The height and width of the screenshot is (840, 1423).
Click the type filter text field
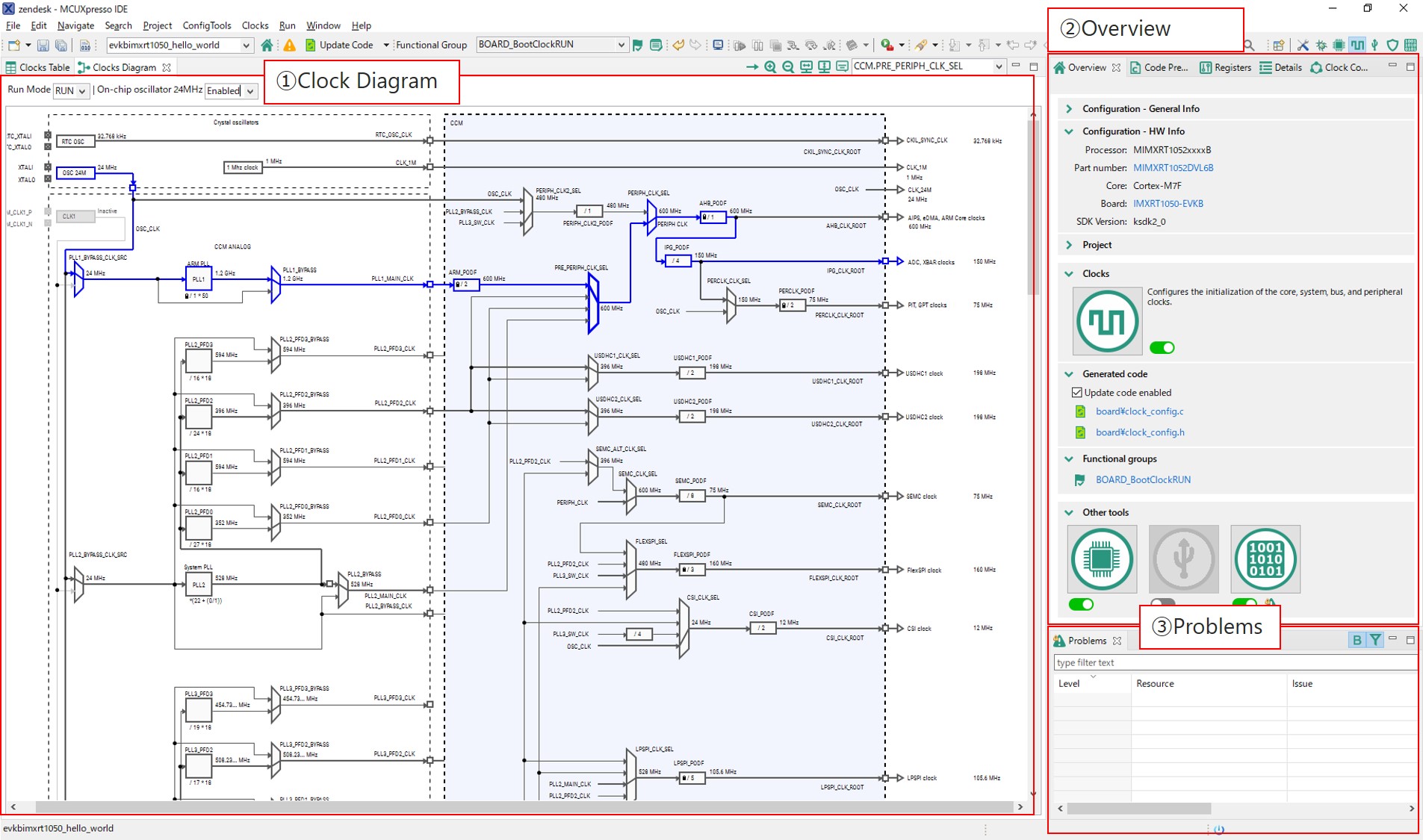pyautogui.click(x=1235, y=662)
